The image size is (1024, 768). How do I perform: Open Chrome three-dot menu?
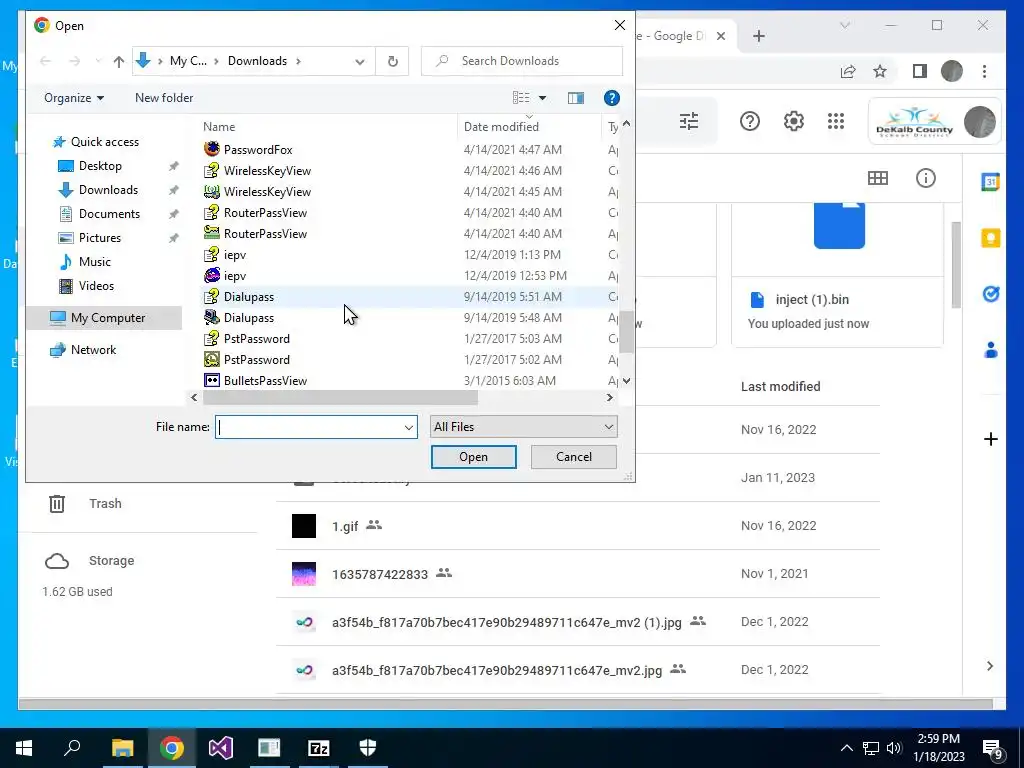tap(984, 71)
